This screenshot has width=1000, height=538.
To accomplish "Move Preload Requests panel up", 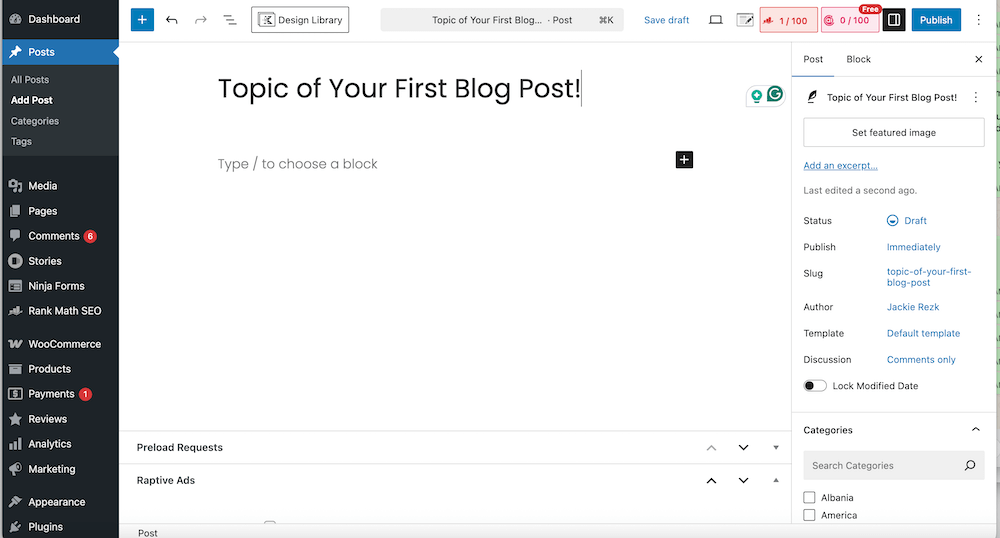I will (x=711, y=447).
